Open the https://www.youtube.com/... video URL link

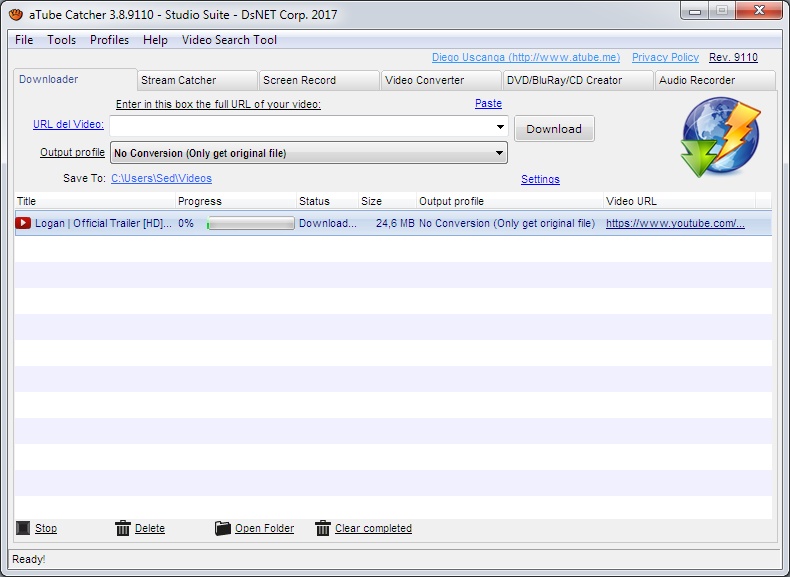[x=675, y=223]
